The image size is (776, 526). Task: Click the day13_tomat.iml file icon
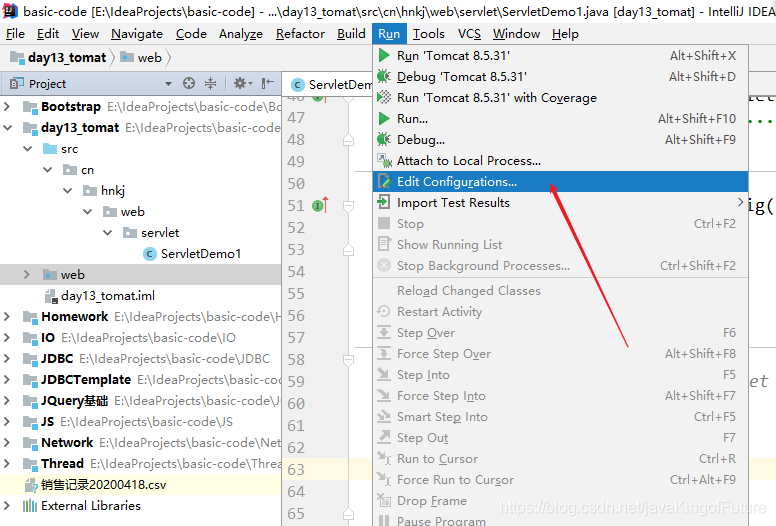(x=50, y=296)
